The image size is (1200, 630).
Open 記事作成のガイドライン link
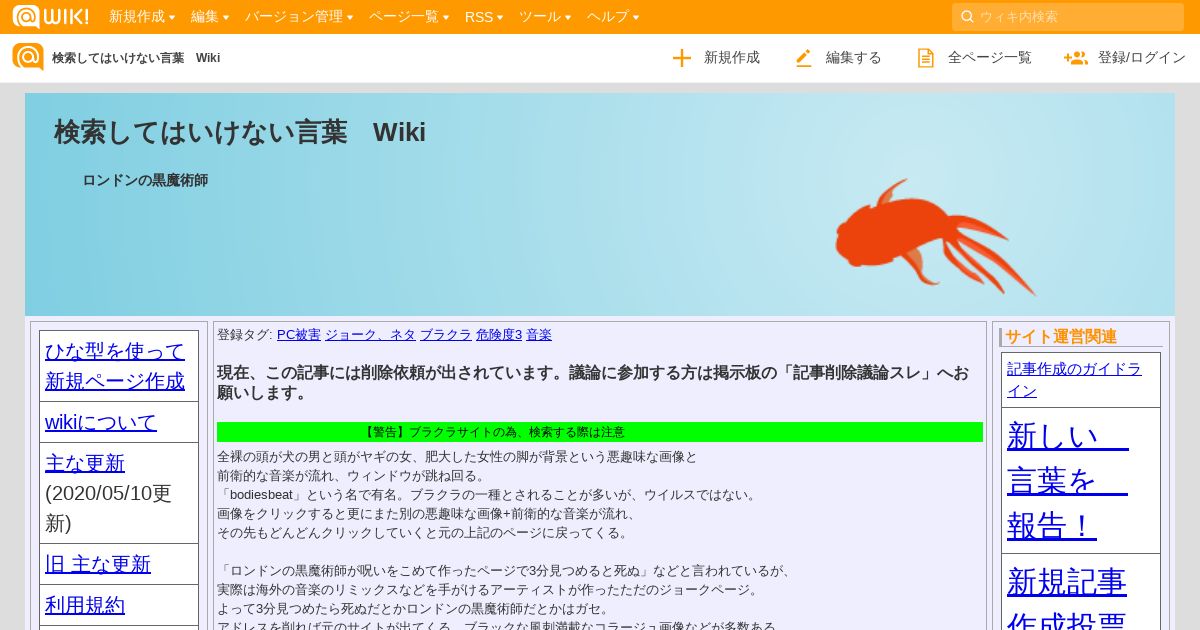click(1074, 380)
